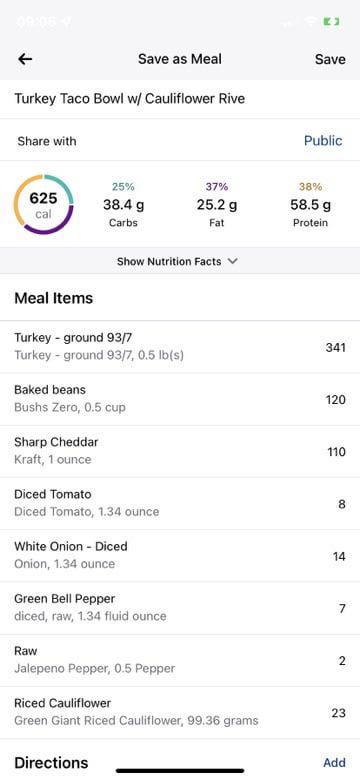This screenshot has height=780, width=360.
Task: Tap the back arrow icon
Action: (x=25, y=59)
